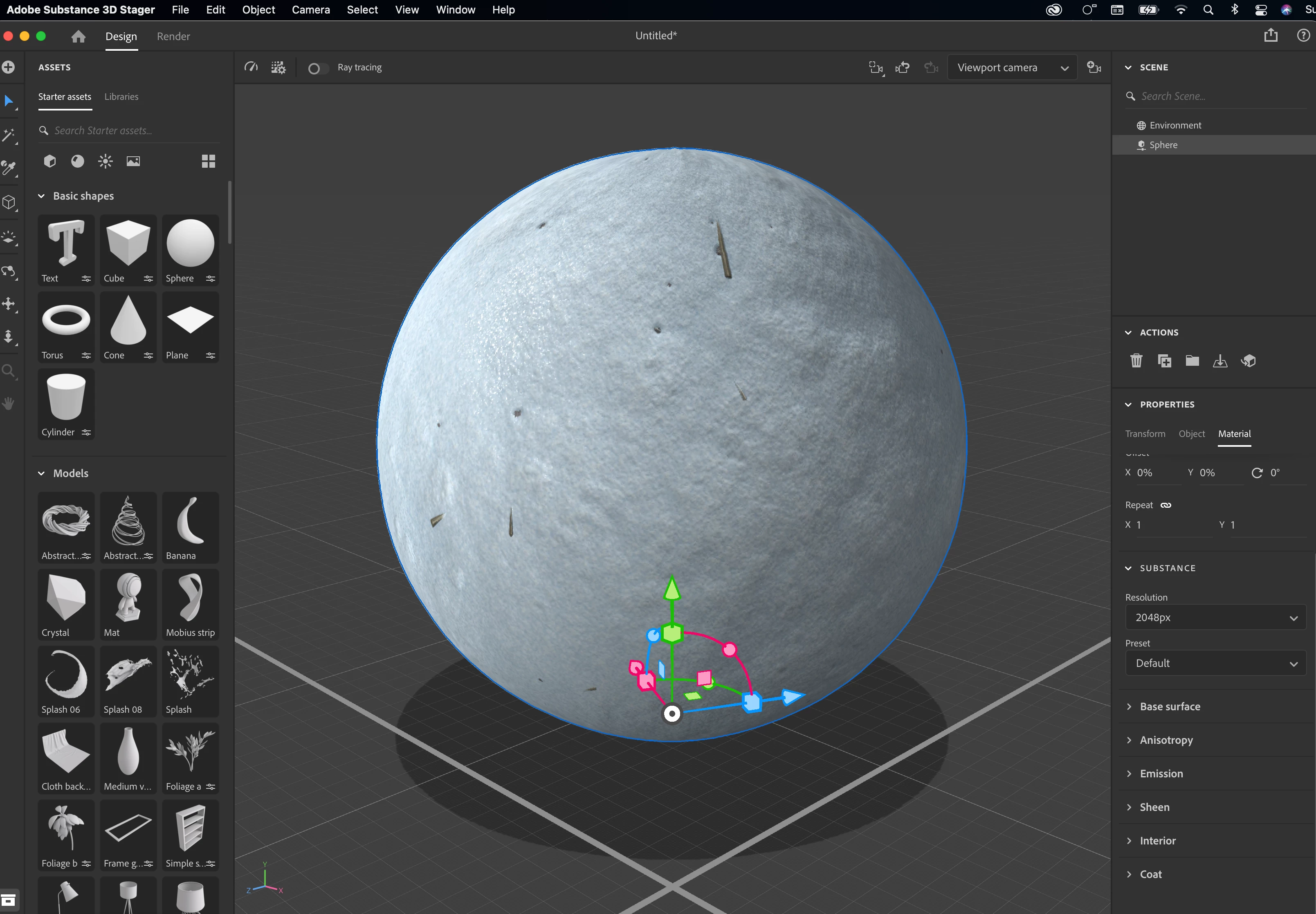Click the home icon

tap(79, 37)
